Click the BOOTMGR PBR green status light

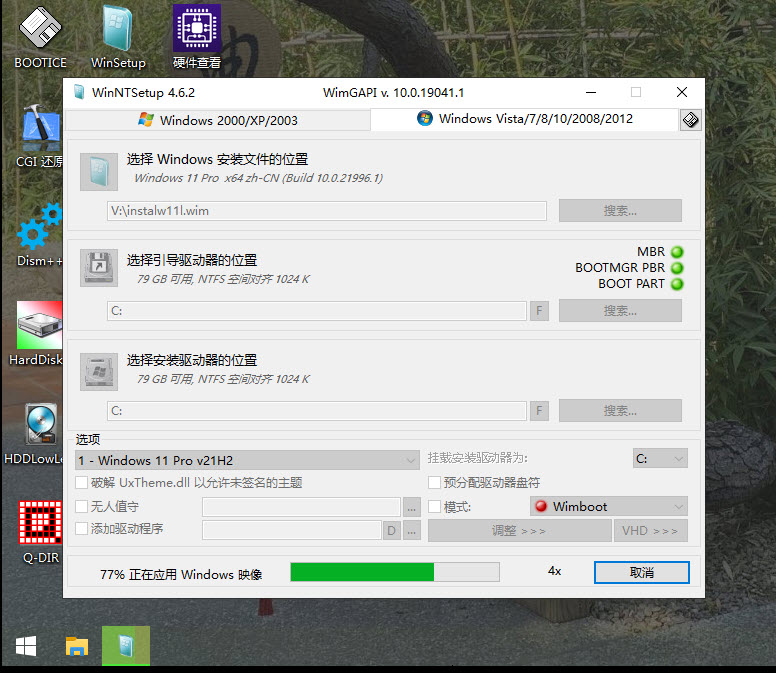pos(677,268)
